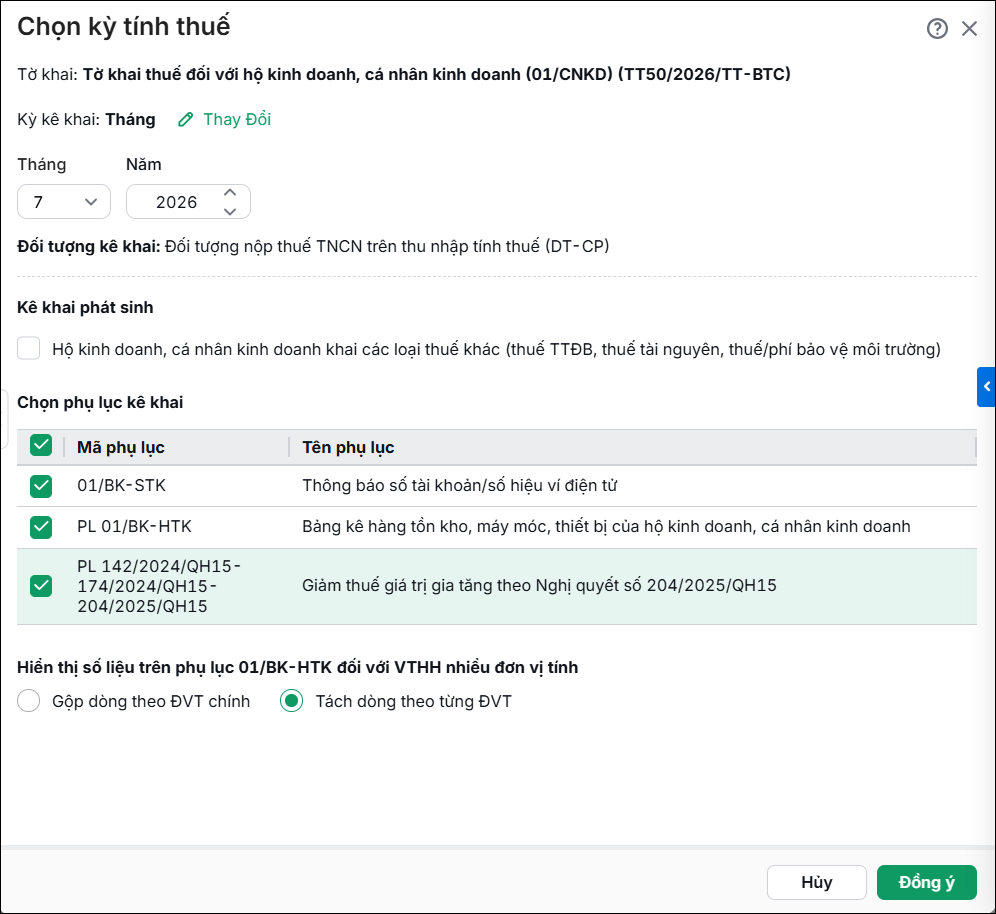Select Gộp dòng theo ĐVT chính option
Viewport: 996px width, 914px height.
pyautogui.click(x=29, y=701)
